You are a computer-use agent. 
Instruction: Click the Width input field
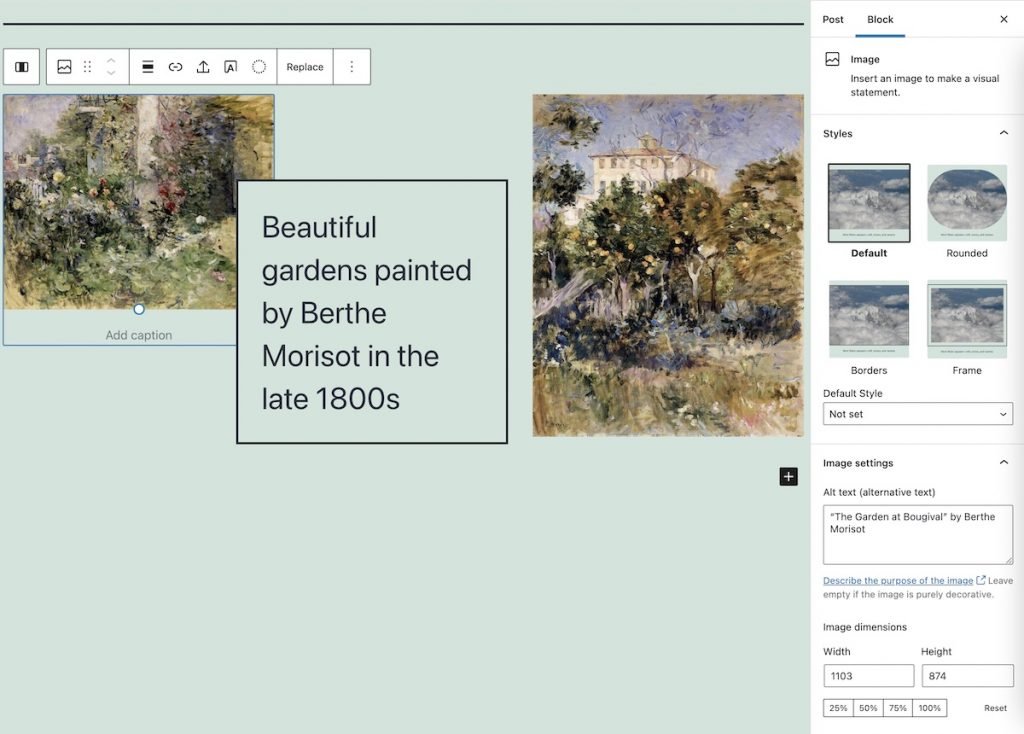coord(868,676)
